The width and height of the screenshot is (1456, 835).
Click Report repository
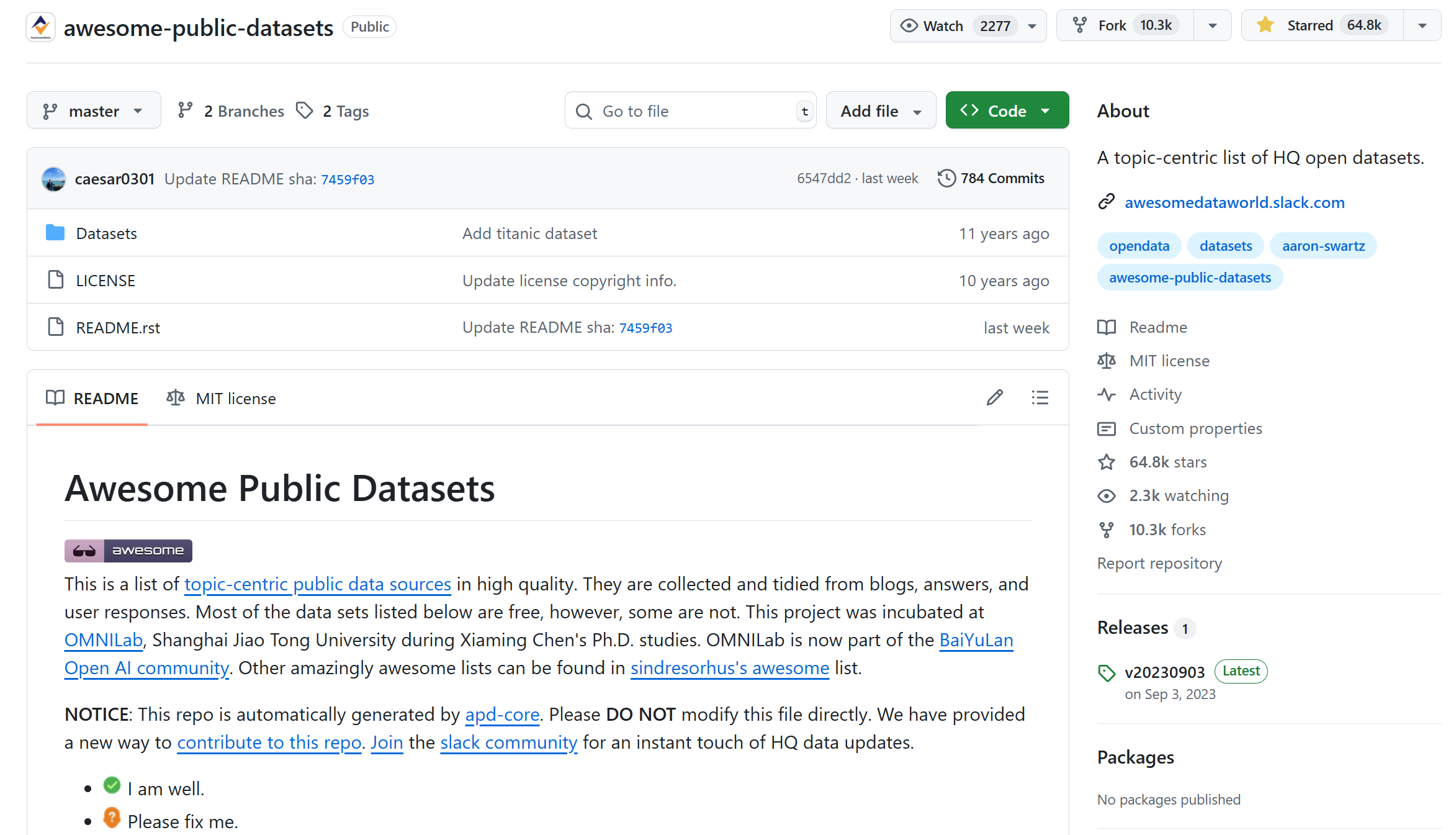[1159, 563]
